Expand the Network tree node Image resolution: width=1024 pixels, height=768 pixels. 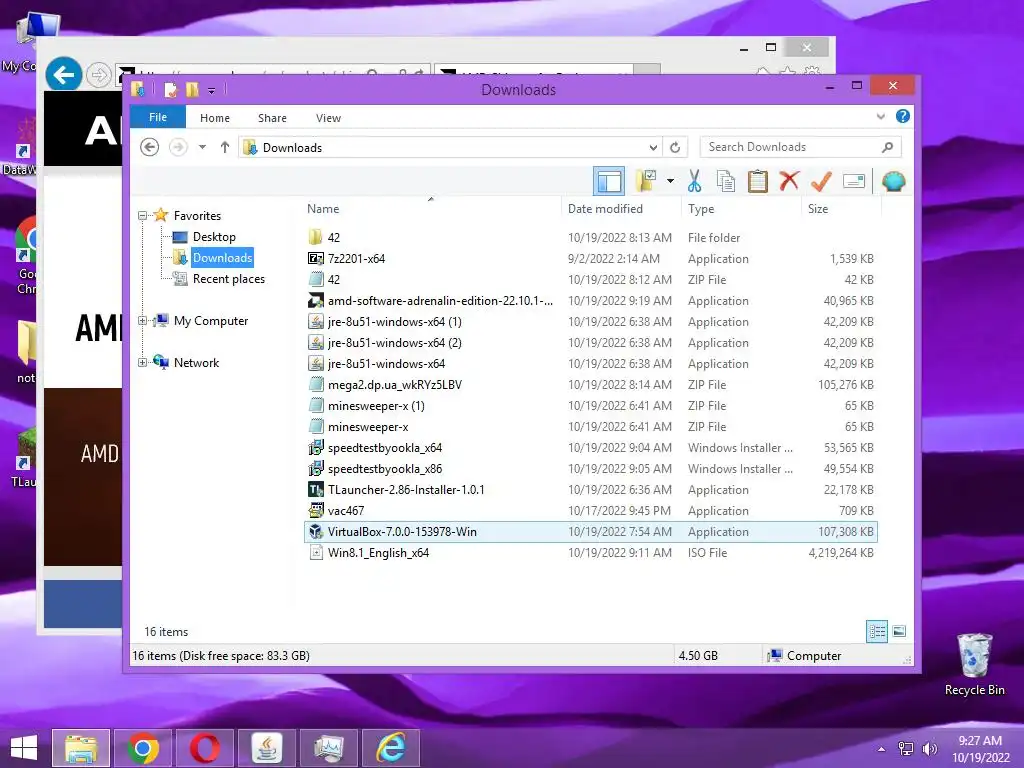click(142, 362)
